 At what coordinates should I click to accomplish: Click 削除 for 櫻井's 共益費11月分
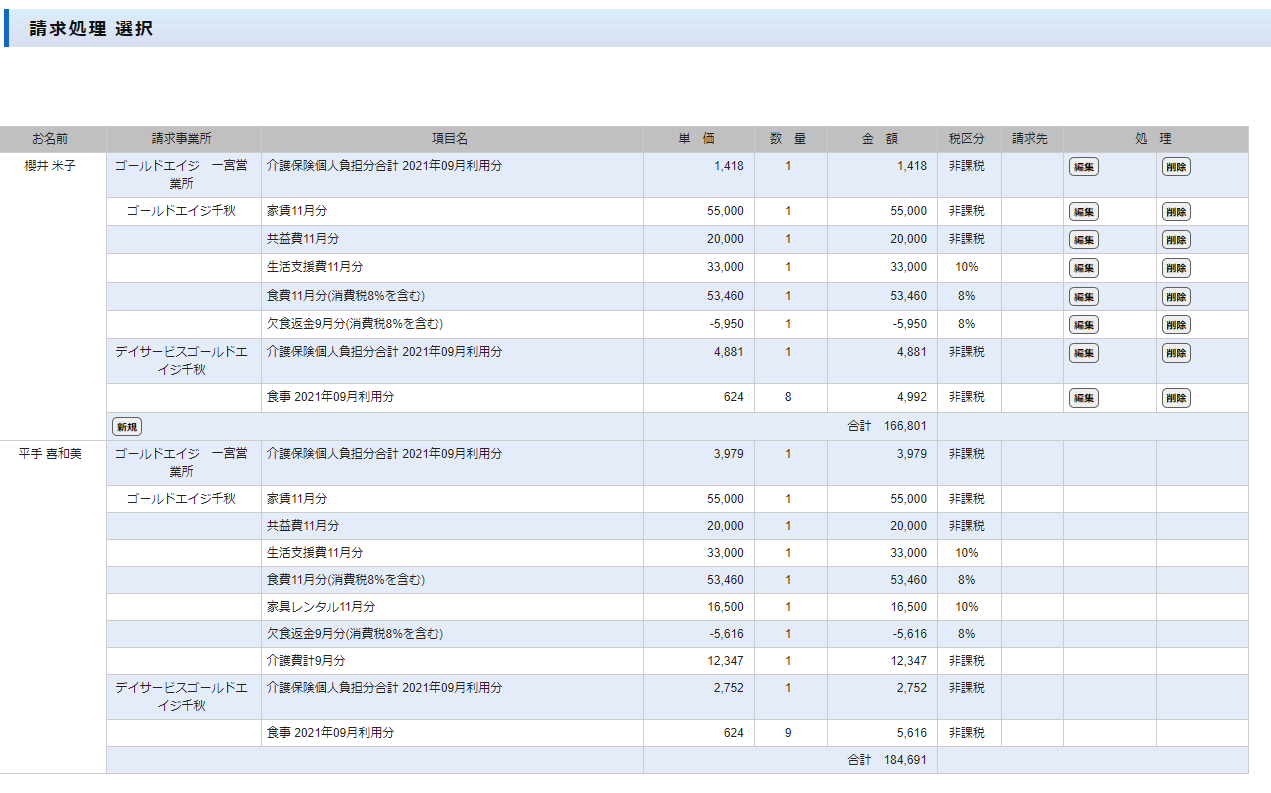click(x=1175, y=240)
